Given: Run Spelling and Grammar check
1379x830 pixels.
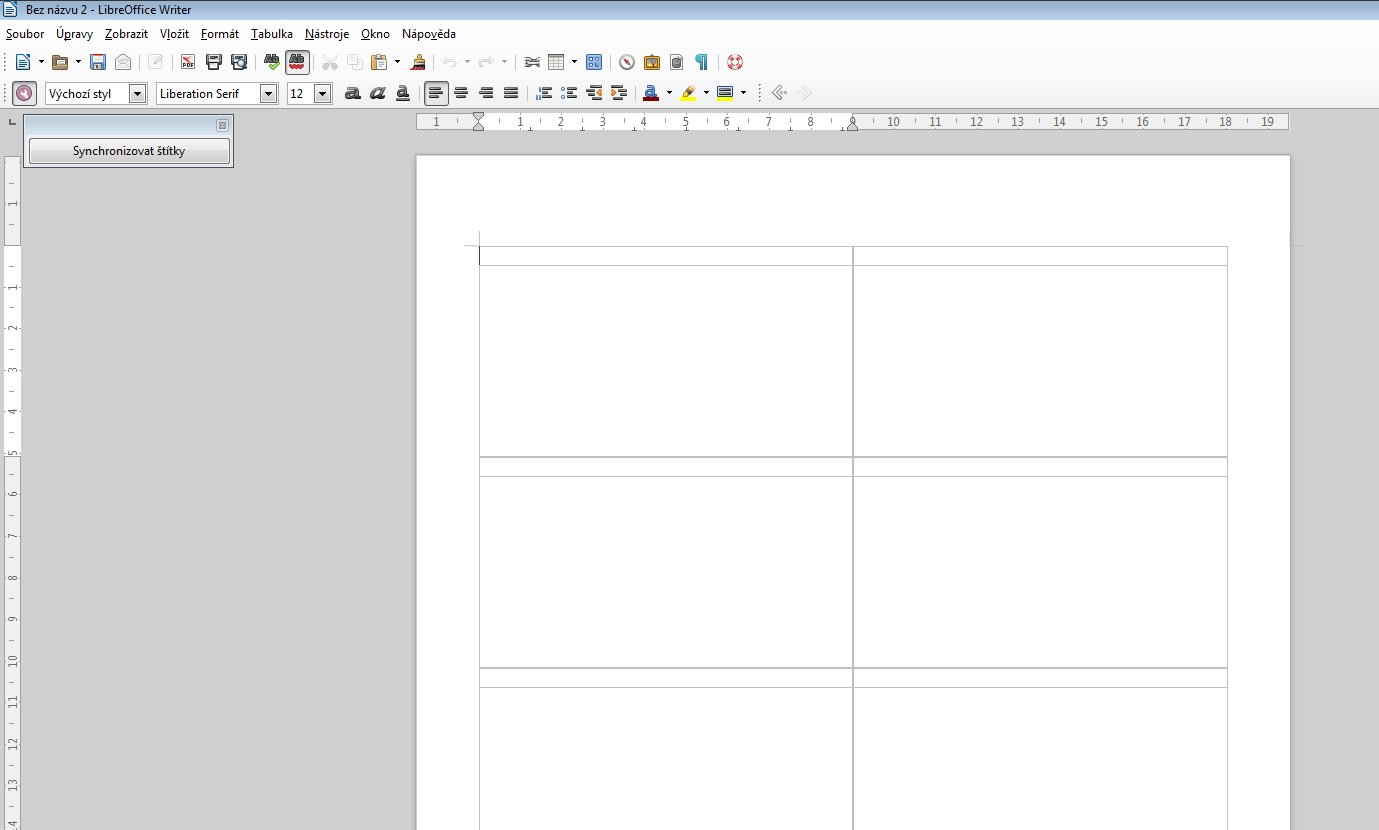Looking at the screenshot, I should [x=272, y=62].
